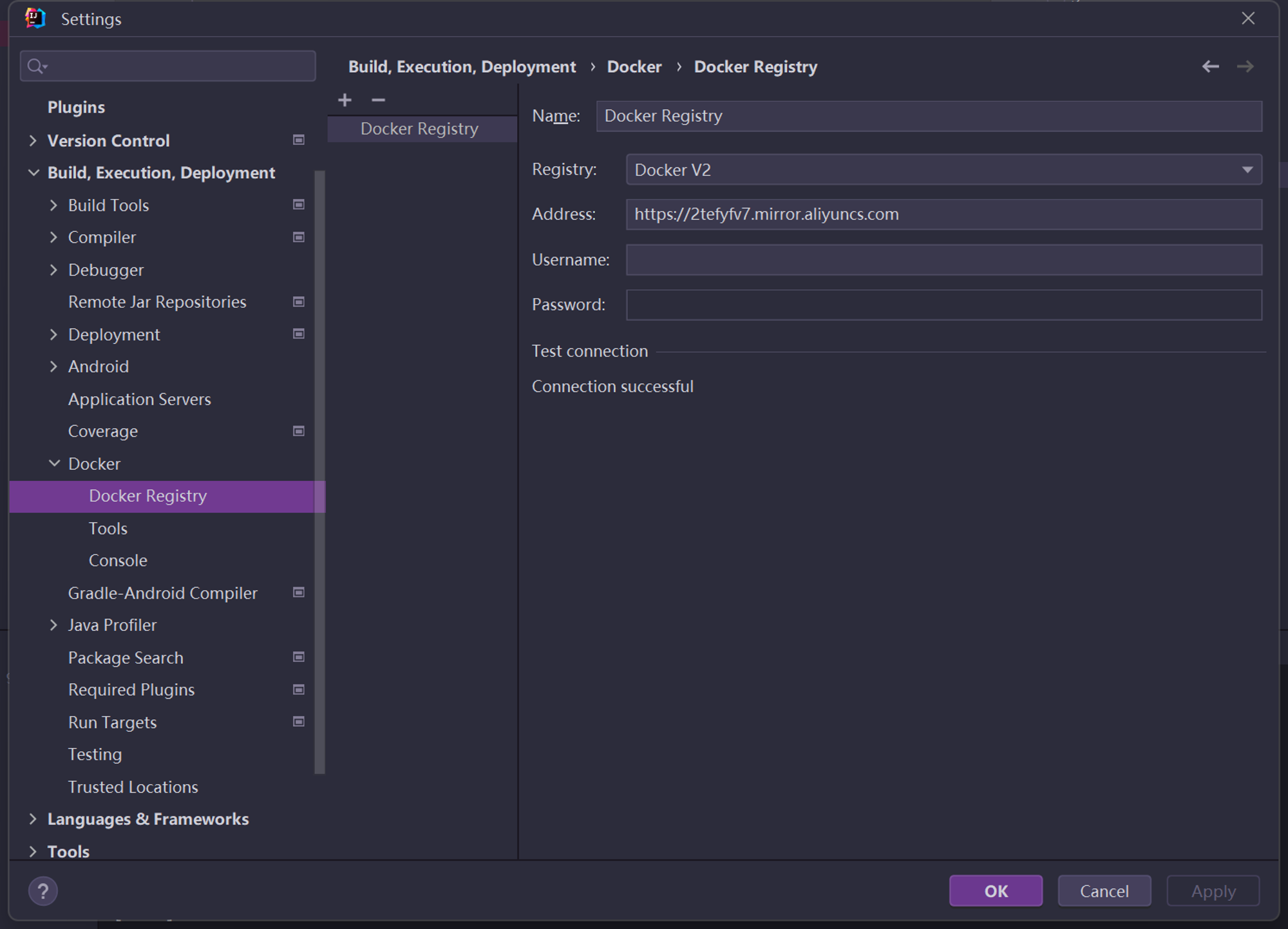Add a new Docker registry with plus icon
Image resolution: width=1288 pixels, height=929 pixels.
pyautogui.click(x=345, y=100)
